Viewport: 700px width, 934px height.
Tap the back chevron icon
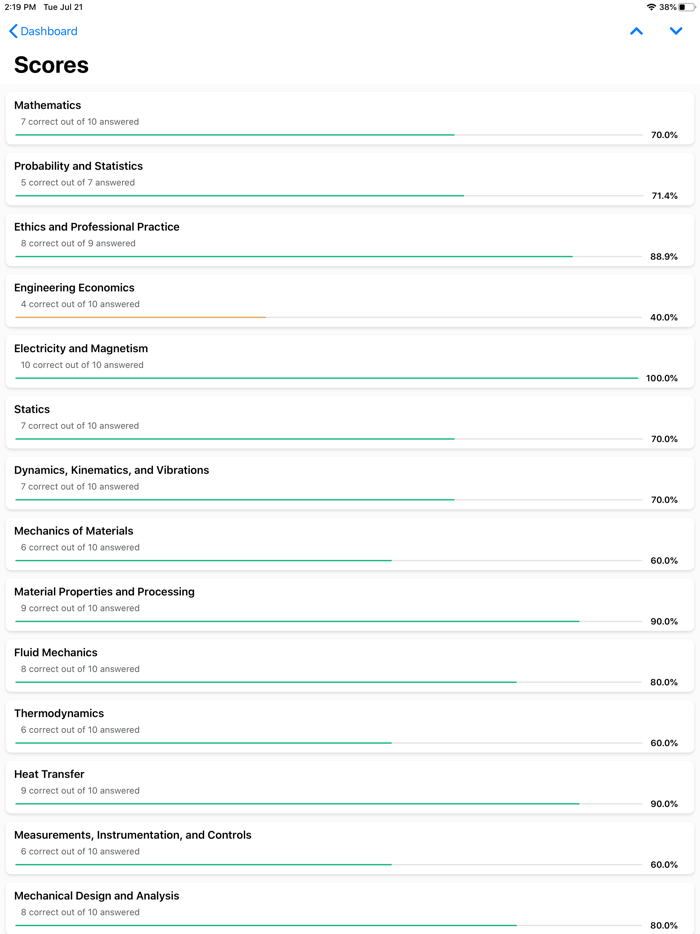(x=13, y=31)
